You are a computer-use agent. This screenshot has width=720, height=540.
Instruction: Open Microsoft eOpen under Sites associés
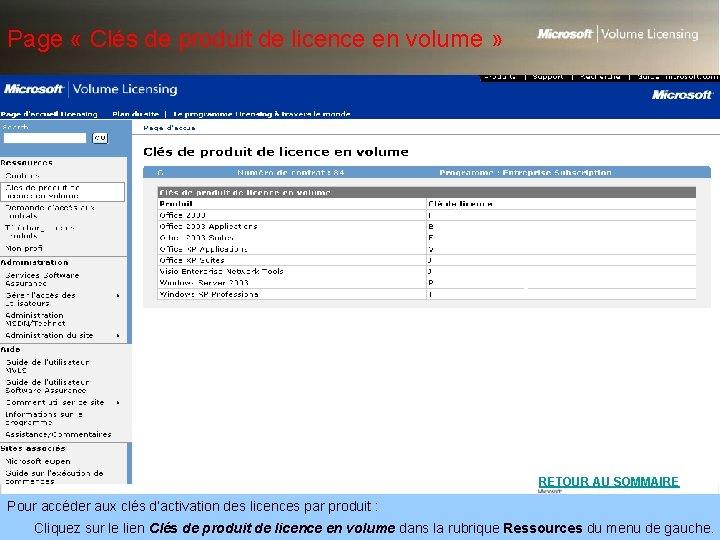pos(38,461)
